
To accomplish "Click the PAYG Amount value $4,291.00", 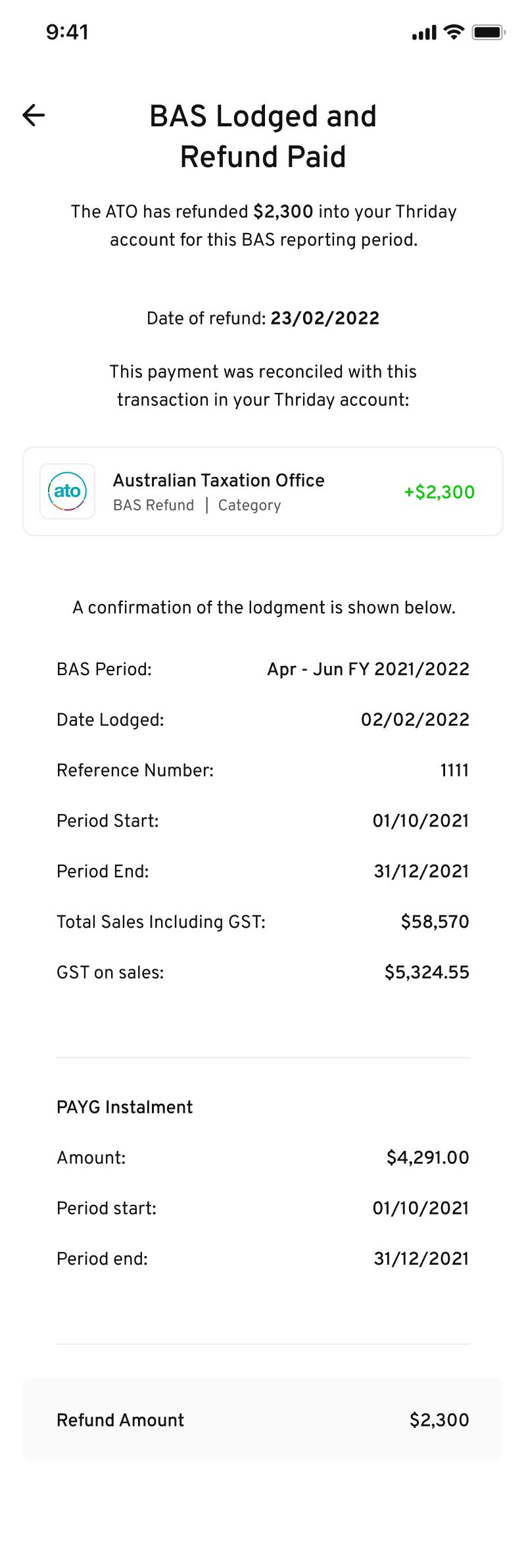I will 427,1158.
